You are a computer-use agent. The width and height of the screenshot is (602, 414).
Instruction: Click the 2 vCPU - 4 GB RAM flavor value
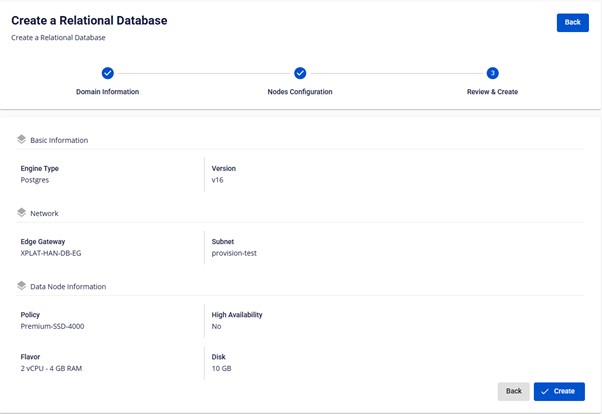tap(51, 368)
